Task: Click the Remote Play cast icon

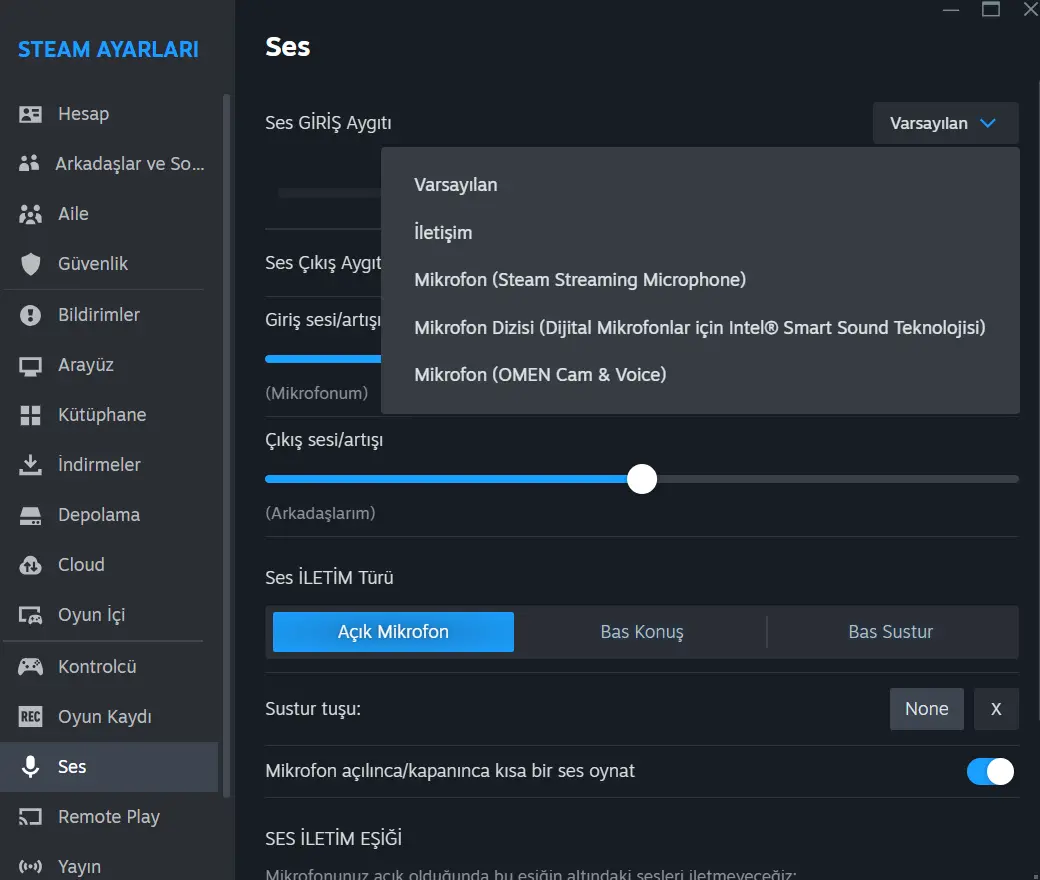Action: click(30, 817)
